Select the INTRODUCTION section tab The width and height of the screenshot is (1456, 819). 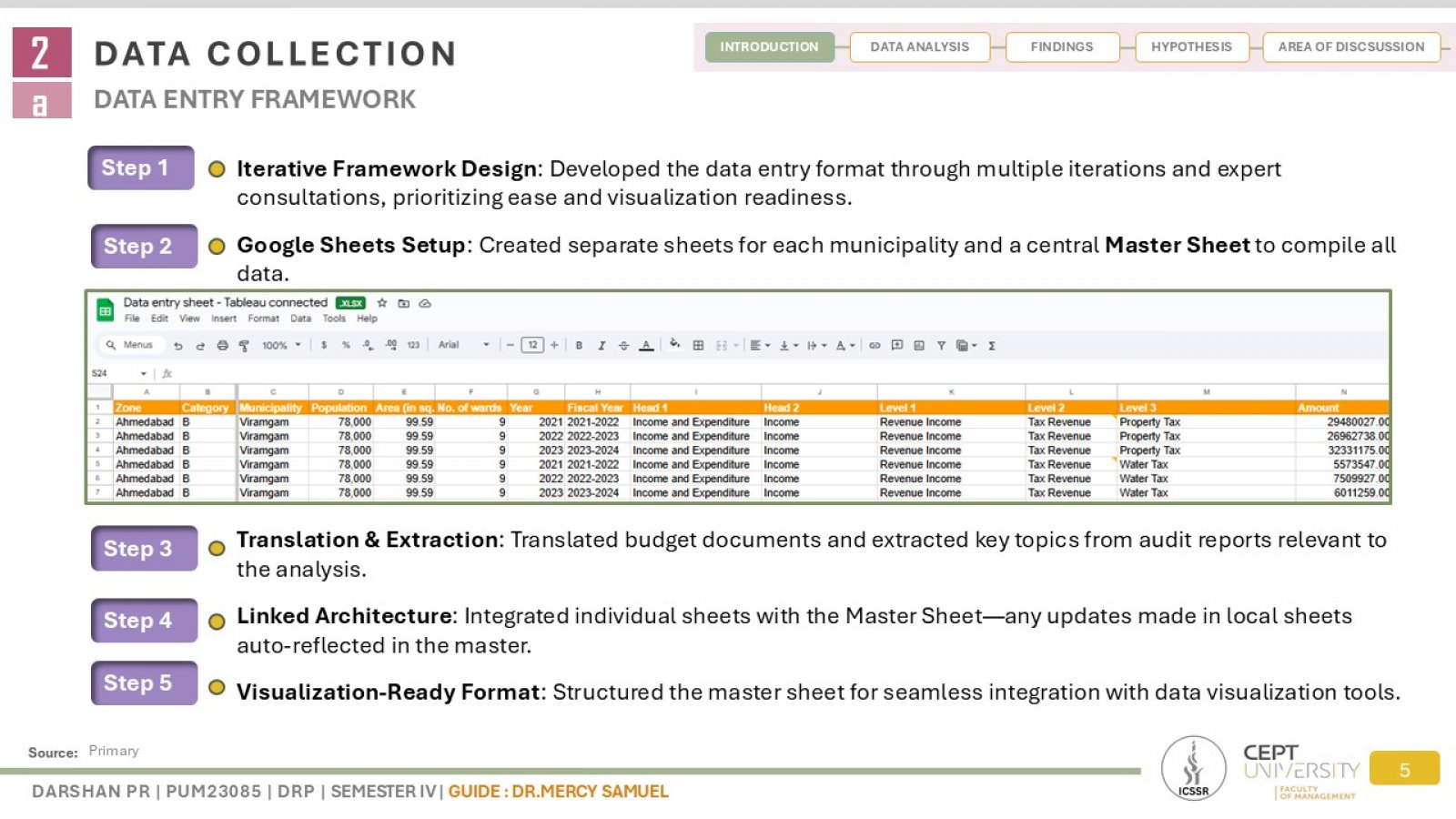769,46
